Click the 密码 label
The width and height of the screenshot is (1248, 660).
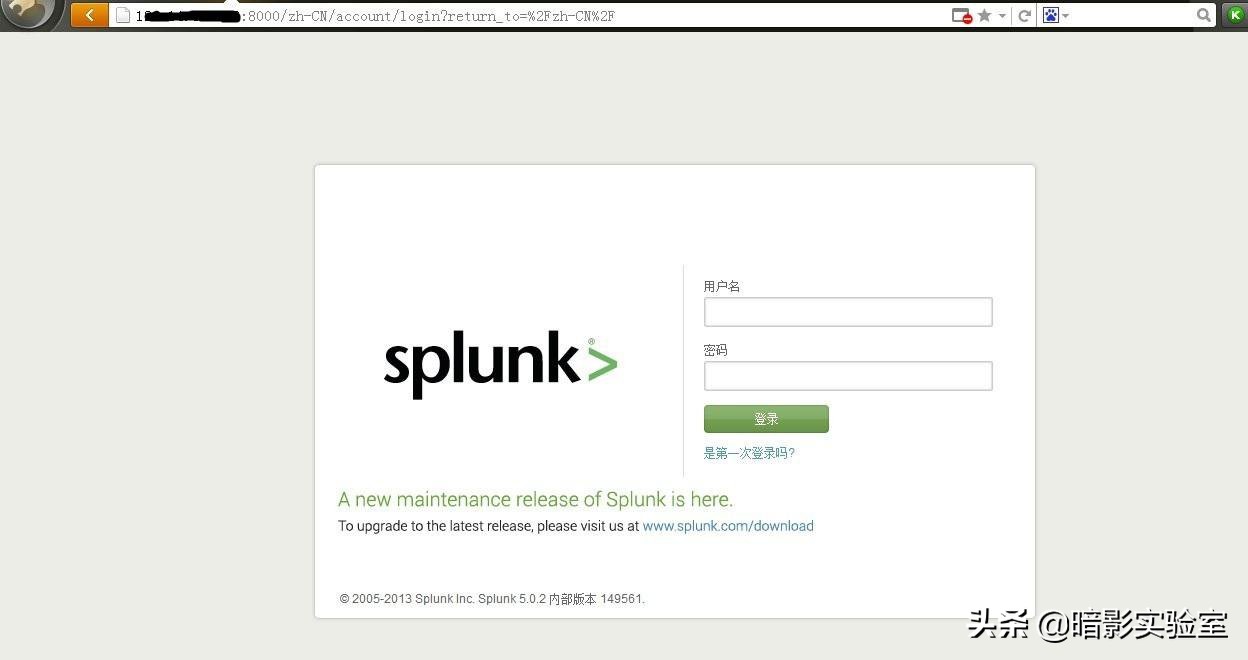[715, 350]
